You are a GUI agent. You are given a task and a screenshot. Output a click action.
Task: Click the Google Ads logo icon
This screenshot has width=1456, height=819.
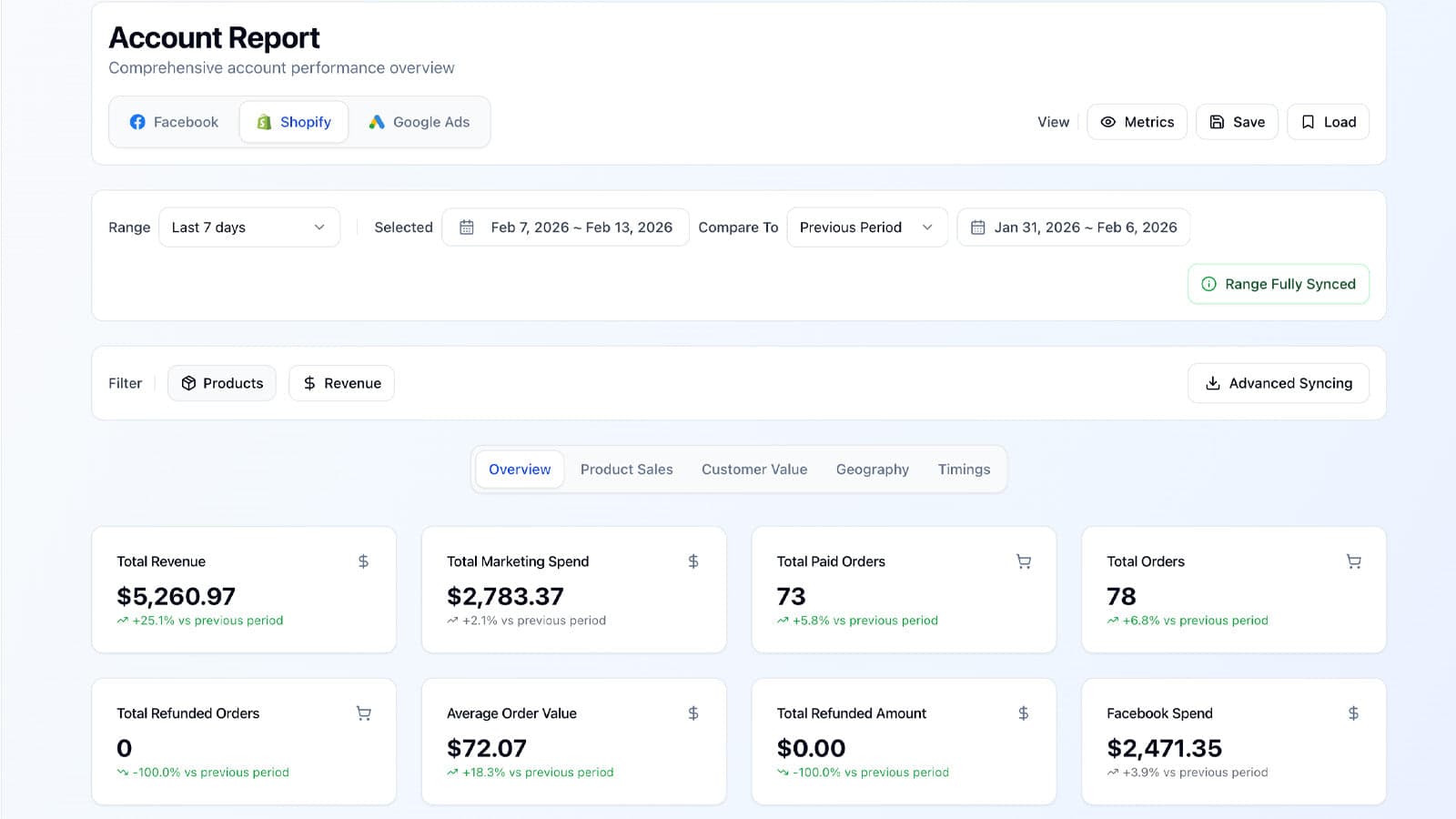click(x=377, y=122)
